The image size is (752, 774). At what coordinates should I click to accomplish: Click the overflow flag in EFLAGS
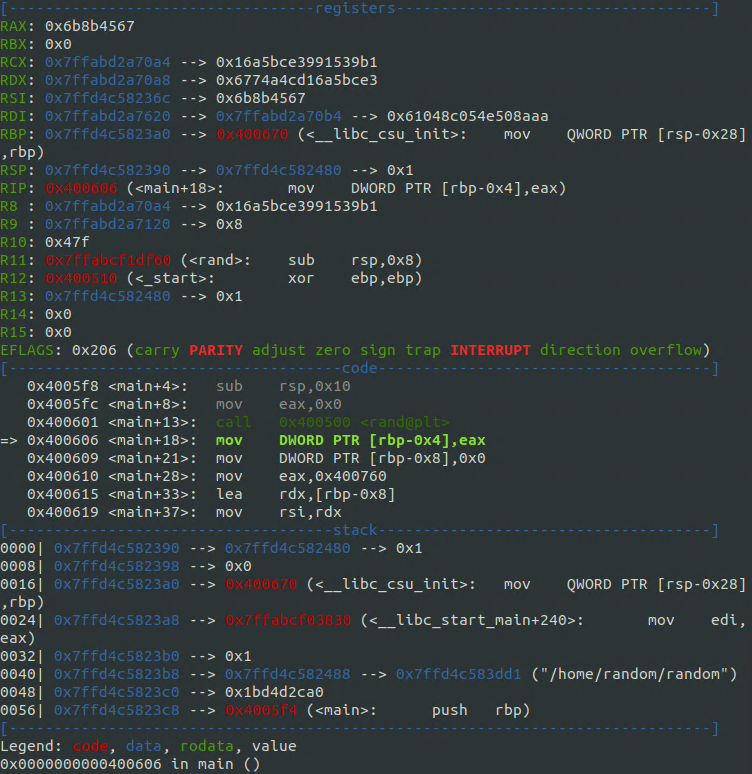tap(666, 350)
